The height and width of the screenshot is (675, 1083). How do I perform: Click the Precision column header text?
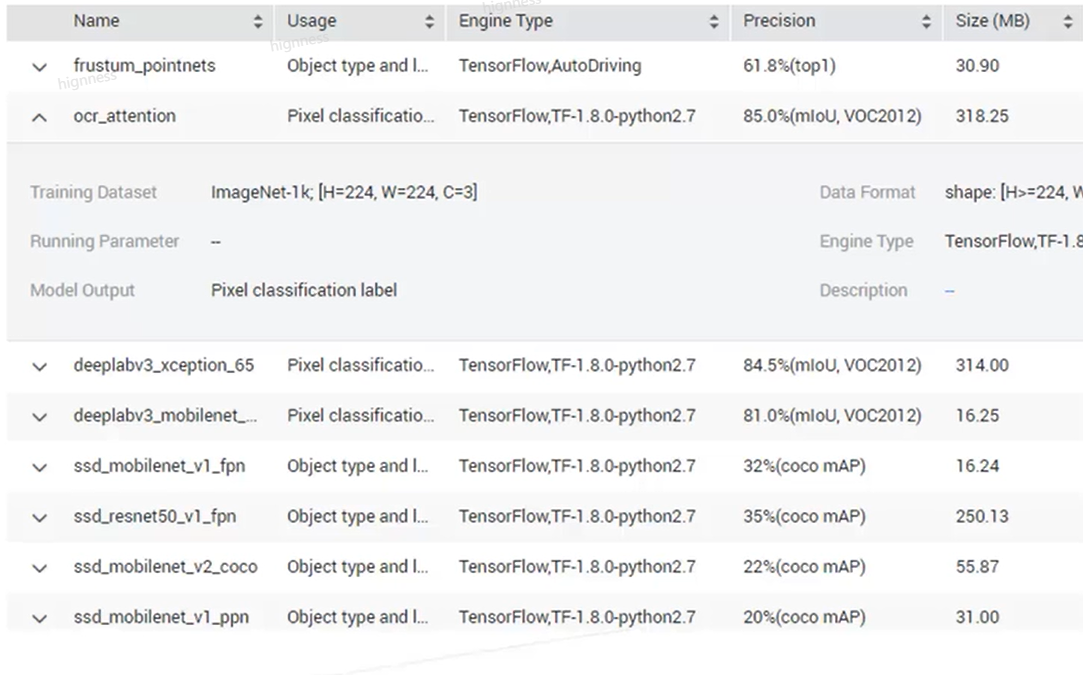pos(779,21)
